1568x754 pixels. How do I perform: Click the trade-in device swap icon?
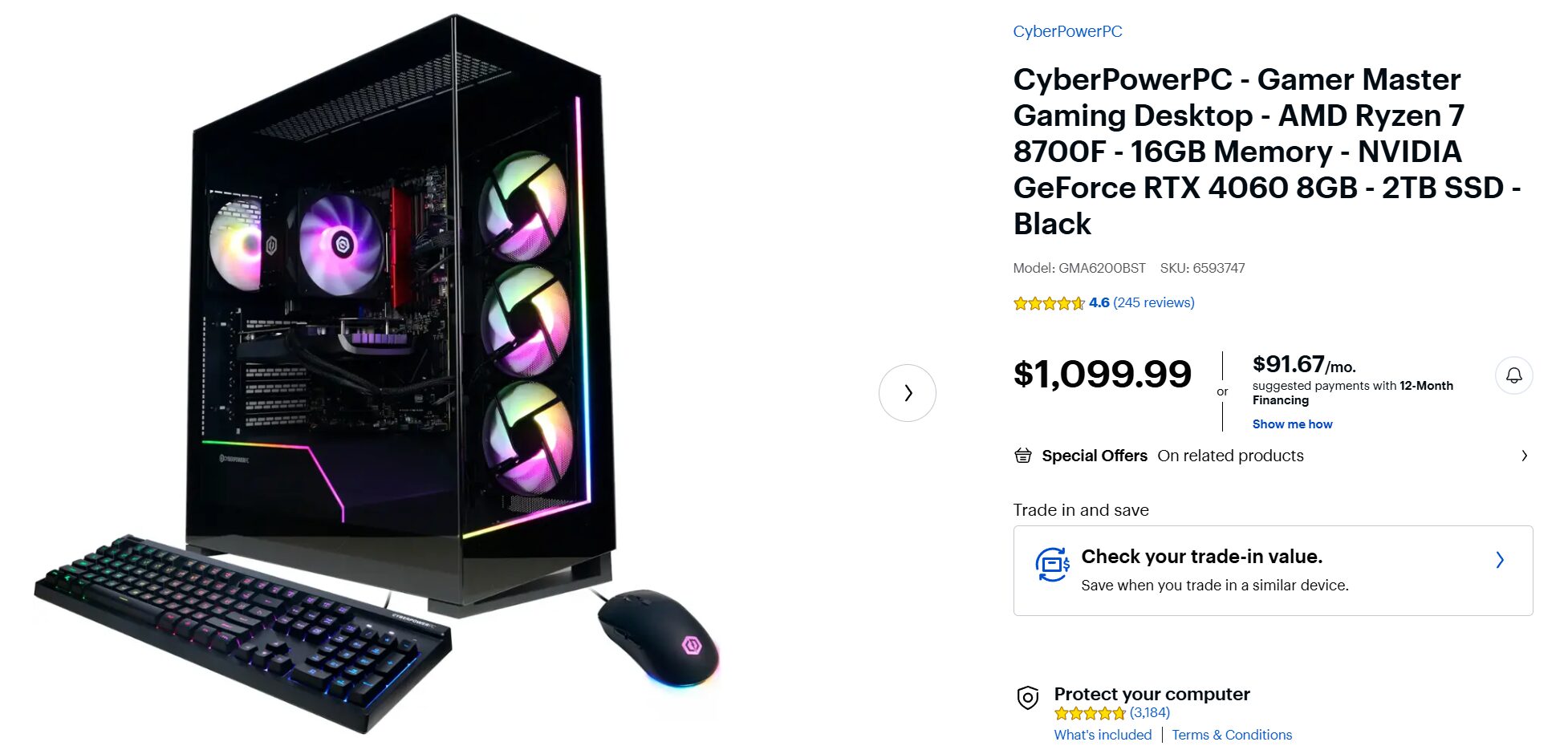[x=1052, y=565]
